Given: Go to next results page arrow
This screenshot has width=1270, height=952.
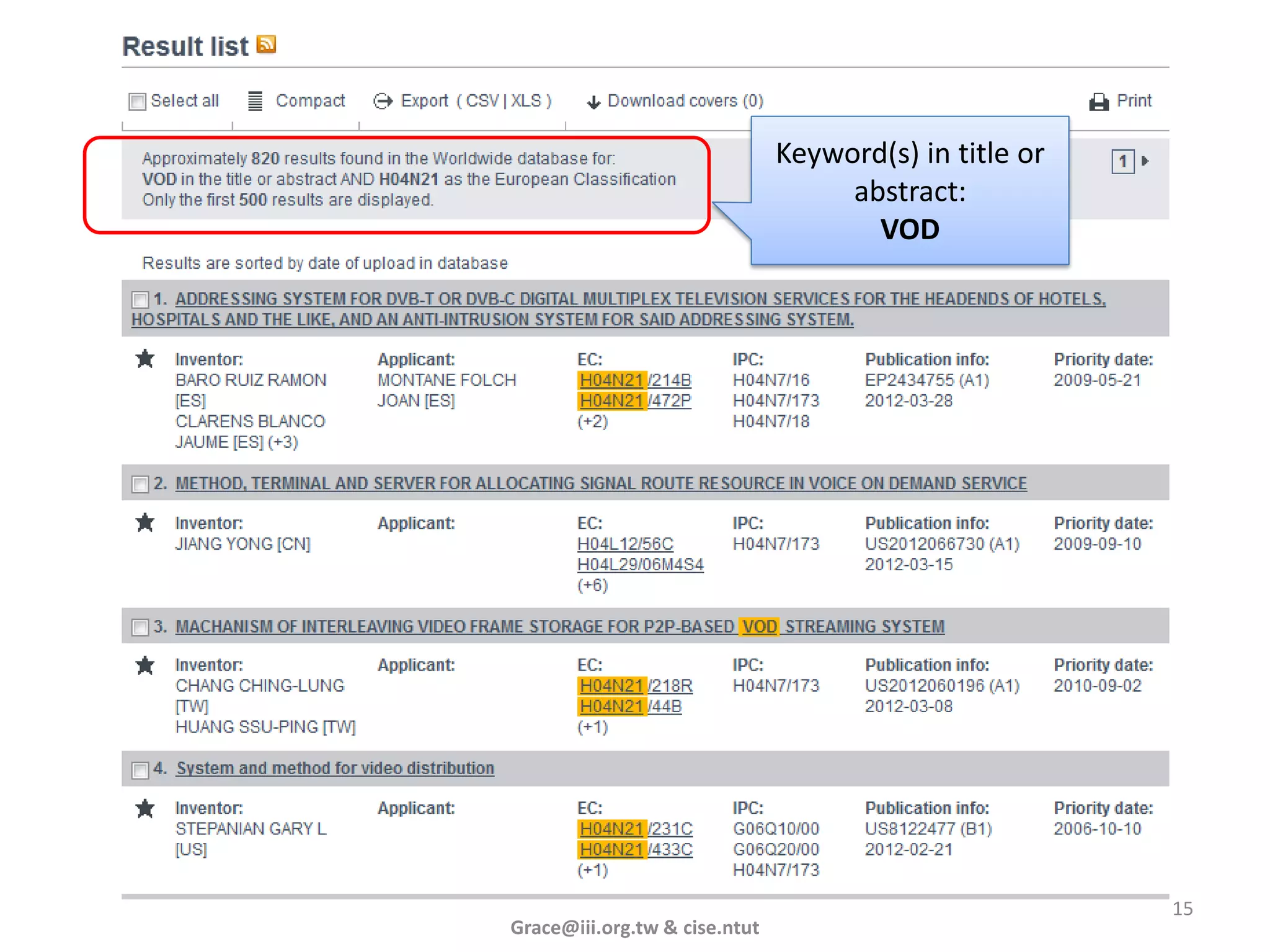Looking at the screenshot, I should tap(1145, 161).
